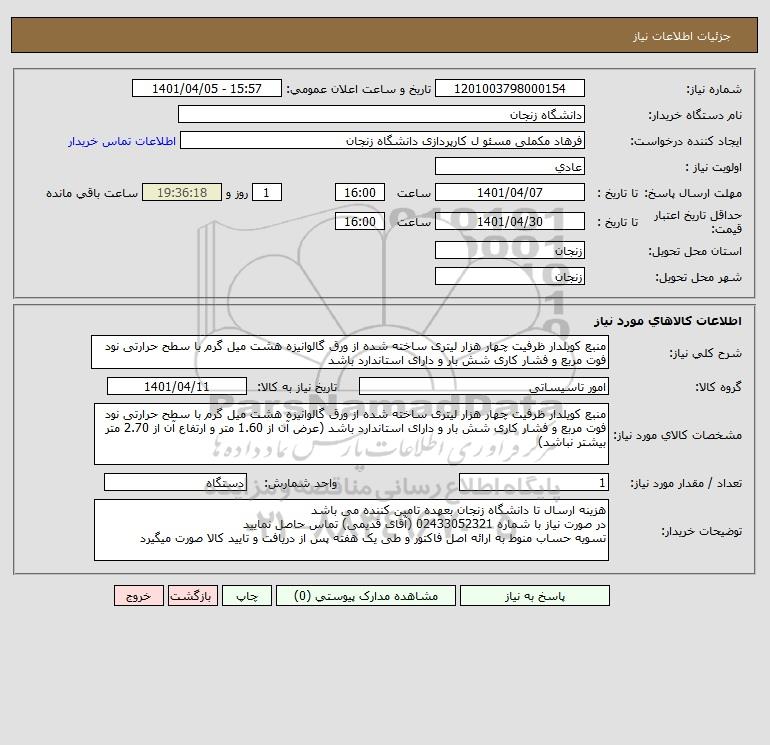770x745 pixels.
Task: Click the استان محل تحویل field
Action: click(510, 250)
